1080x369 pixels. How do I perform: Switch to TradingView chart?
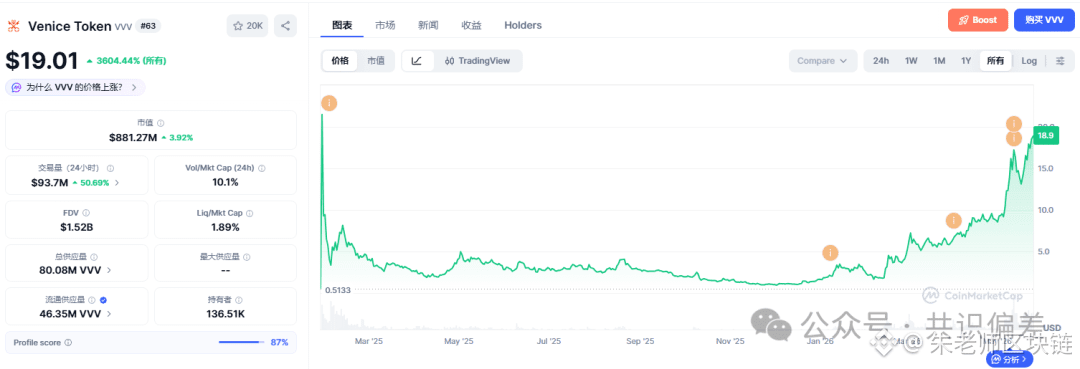[478, 61]
